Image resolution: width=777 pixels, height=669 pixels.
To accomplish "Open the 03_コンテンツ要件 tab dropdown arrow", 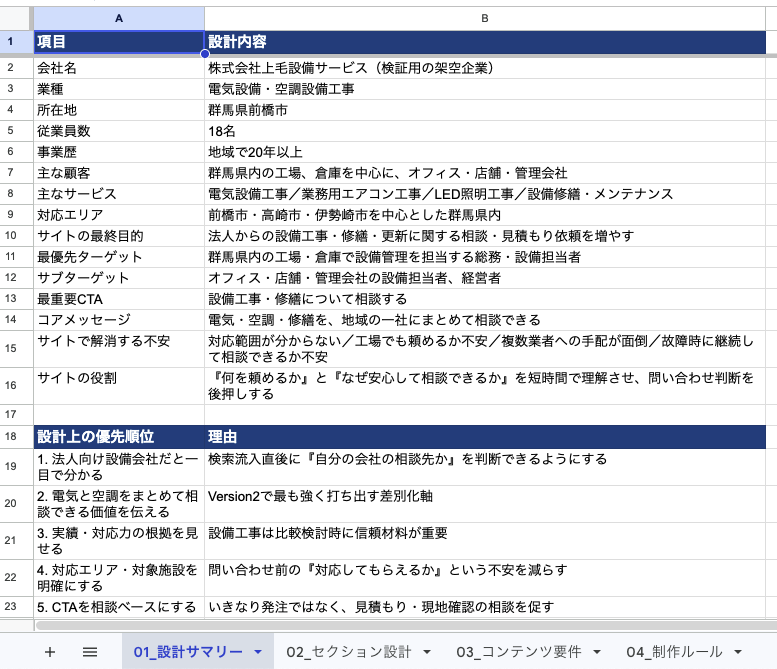I will 597,652.
